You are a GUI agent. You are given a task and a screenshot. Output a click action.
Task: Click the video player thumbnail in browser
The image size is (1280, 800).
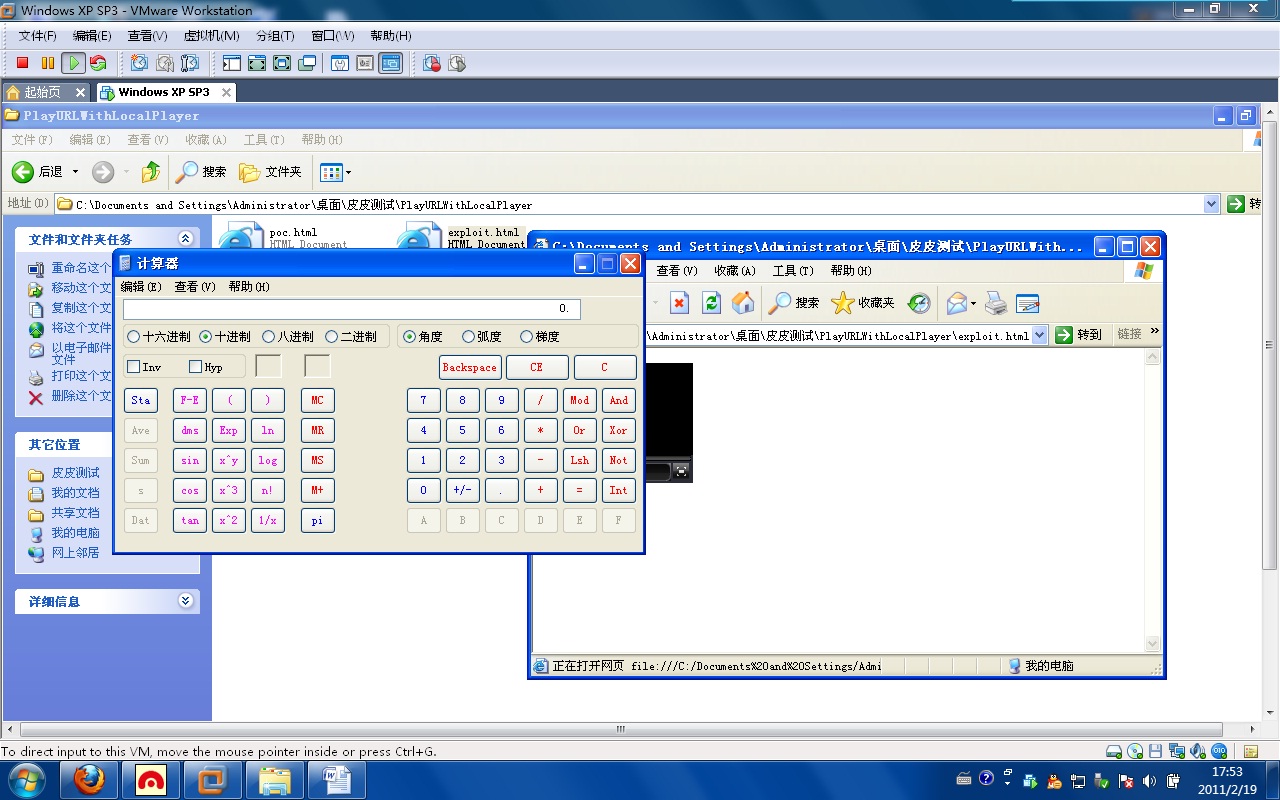(x=670, y=422)
